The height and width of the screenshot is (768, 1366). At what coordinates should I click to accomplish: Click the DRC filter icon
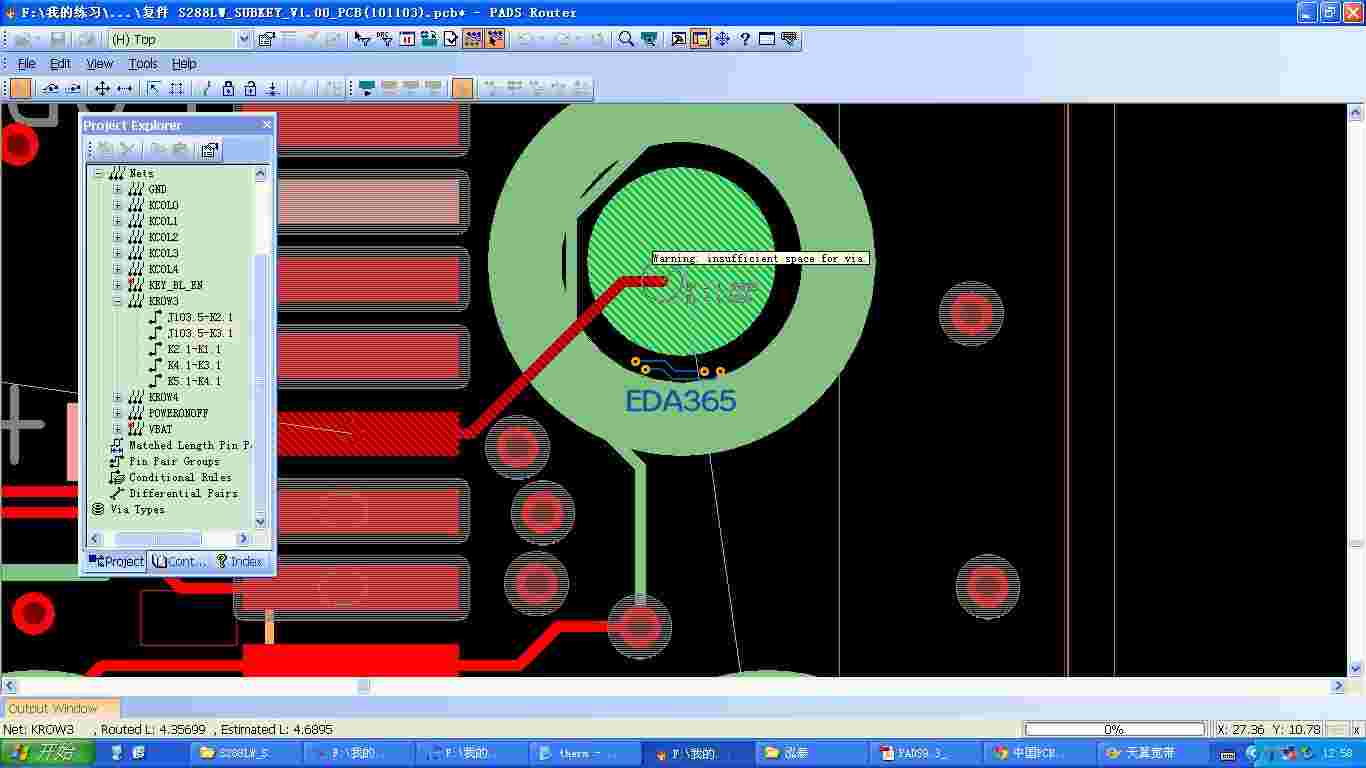point(384,39)
